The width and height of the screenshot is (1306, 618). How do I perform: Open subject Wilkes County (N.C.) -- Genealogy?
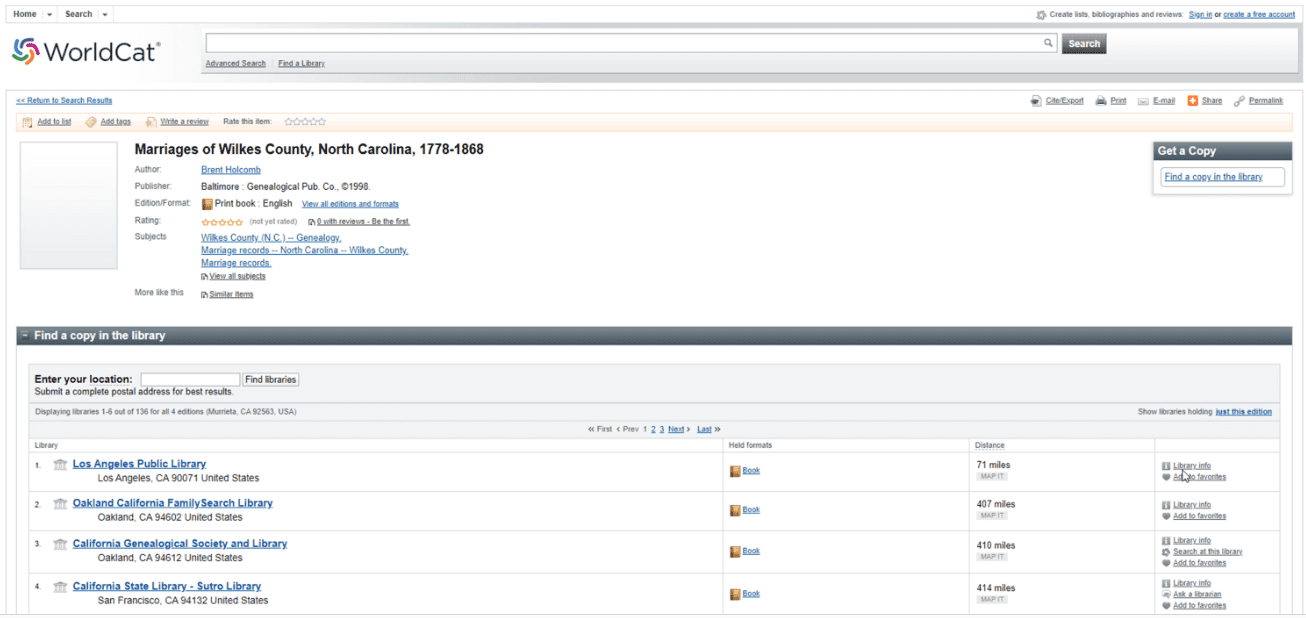click(x=271, y=238)
